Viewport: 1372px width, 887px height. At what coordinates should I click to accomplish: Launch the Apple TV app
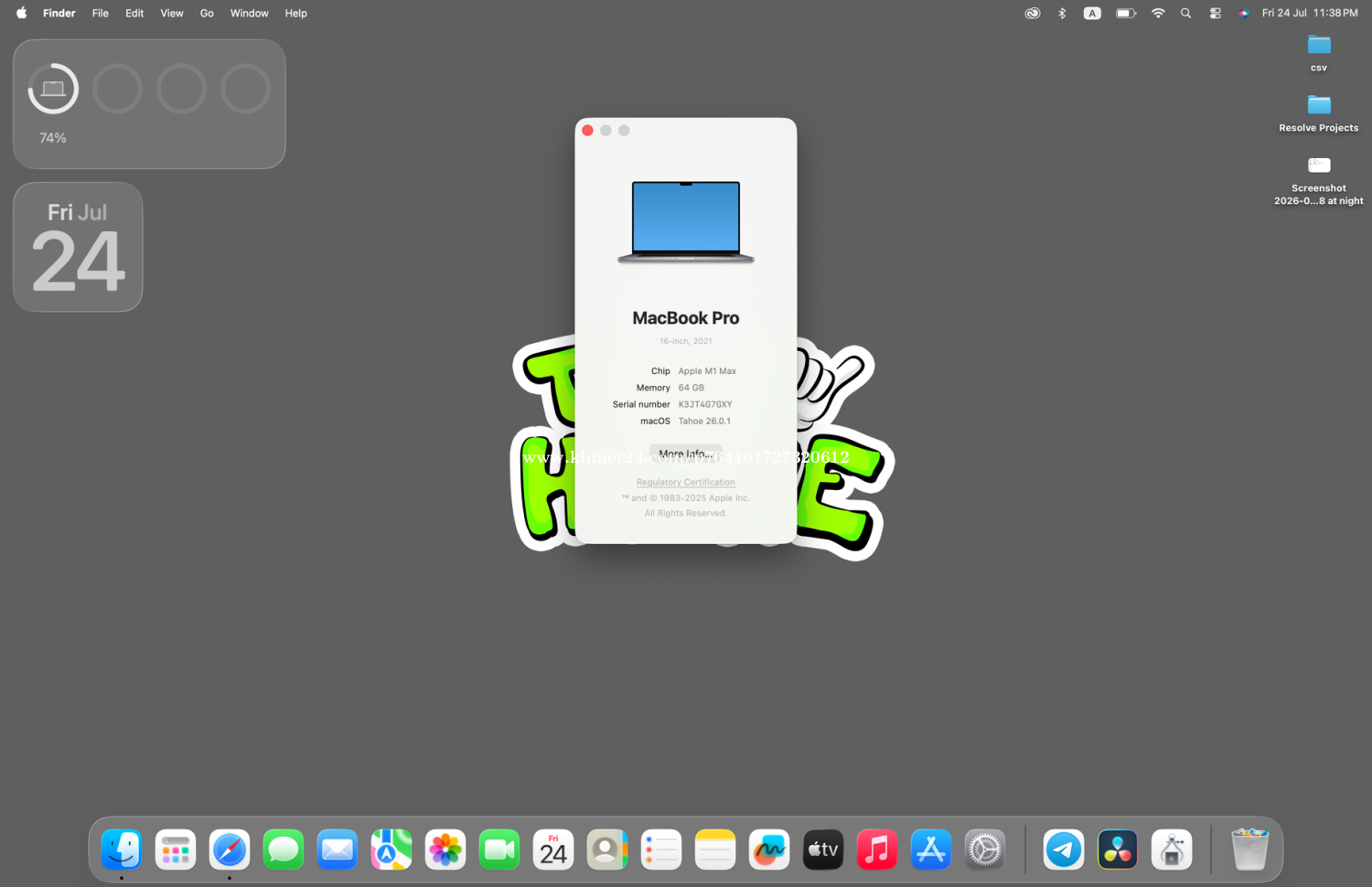pyautogui.click(x=823, y=850)
